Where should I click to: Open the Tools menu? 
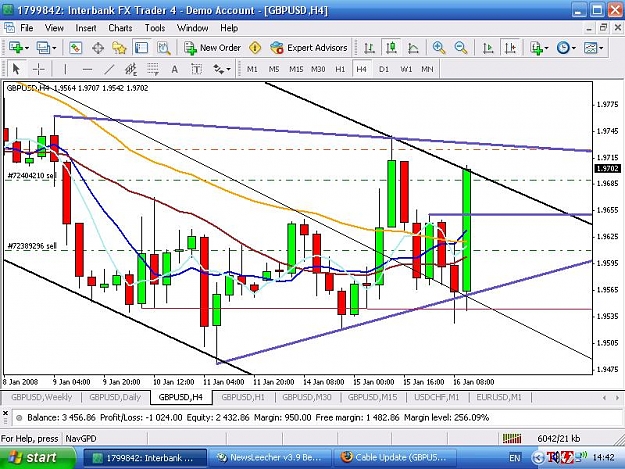pos(155,28)
